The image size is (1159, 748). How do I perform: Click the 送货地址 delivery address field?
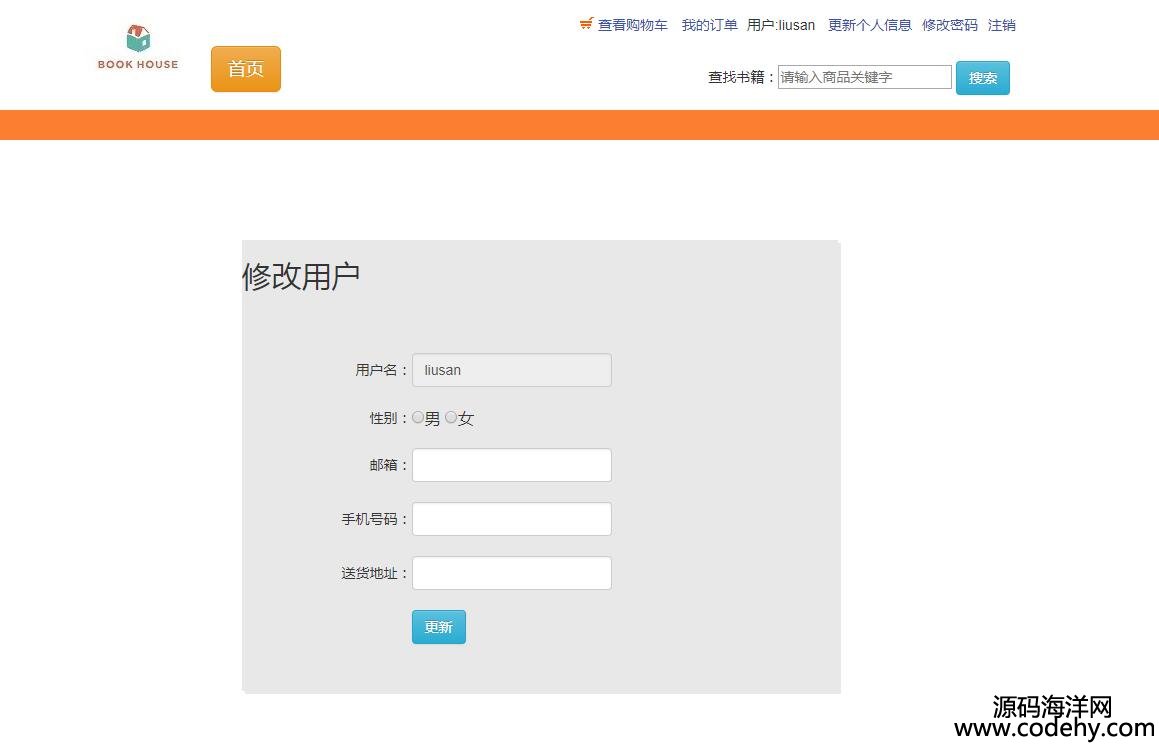coord(511,573)
